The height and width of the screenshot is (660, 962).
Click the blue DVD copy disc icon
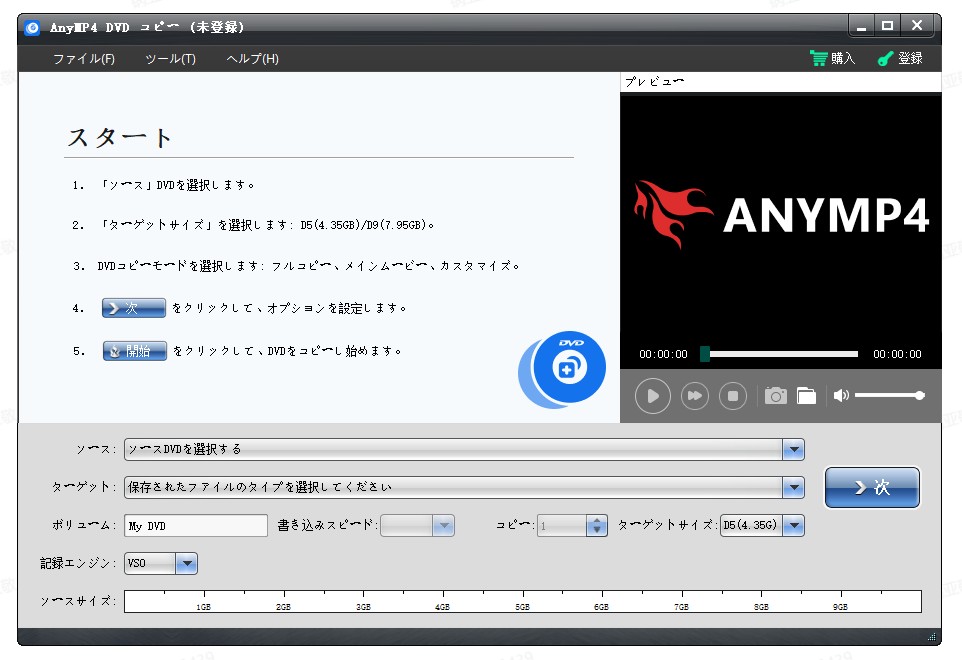[563, 370]
